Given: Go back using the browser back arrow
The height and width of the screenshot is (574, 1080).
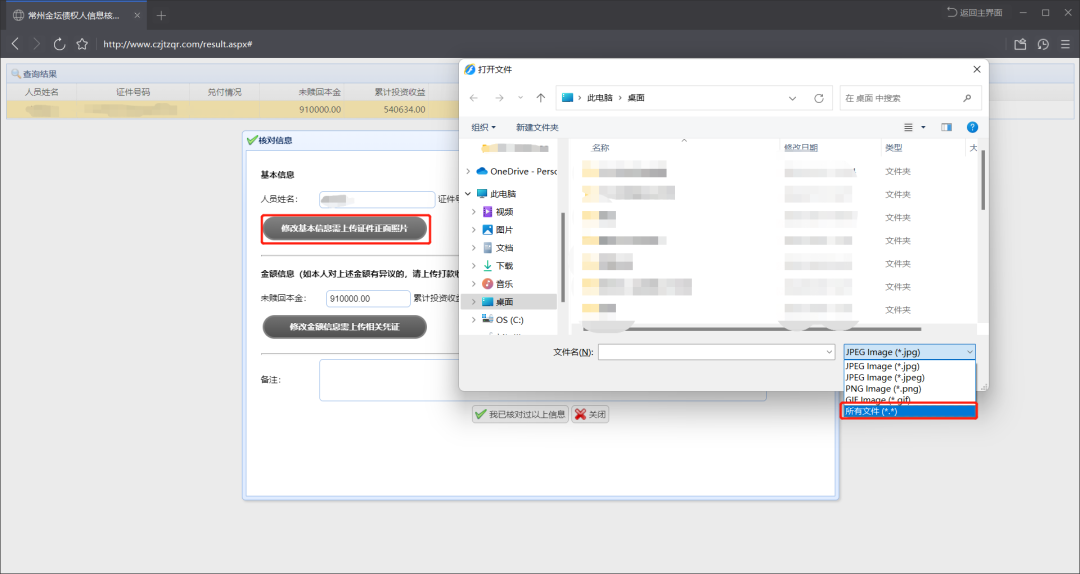Looking at the screenshot, I should [x=15, y=44].
